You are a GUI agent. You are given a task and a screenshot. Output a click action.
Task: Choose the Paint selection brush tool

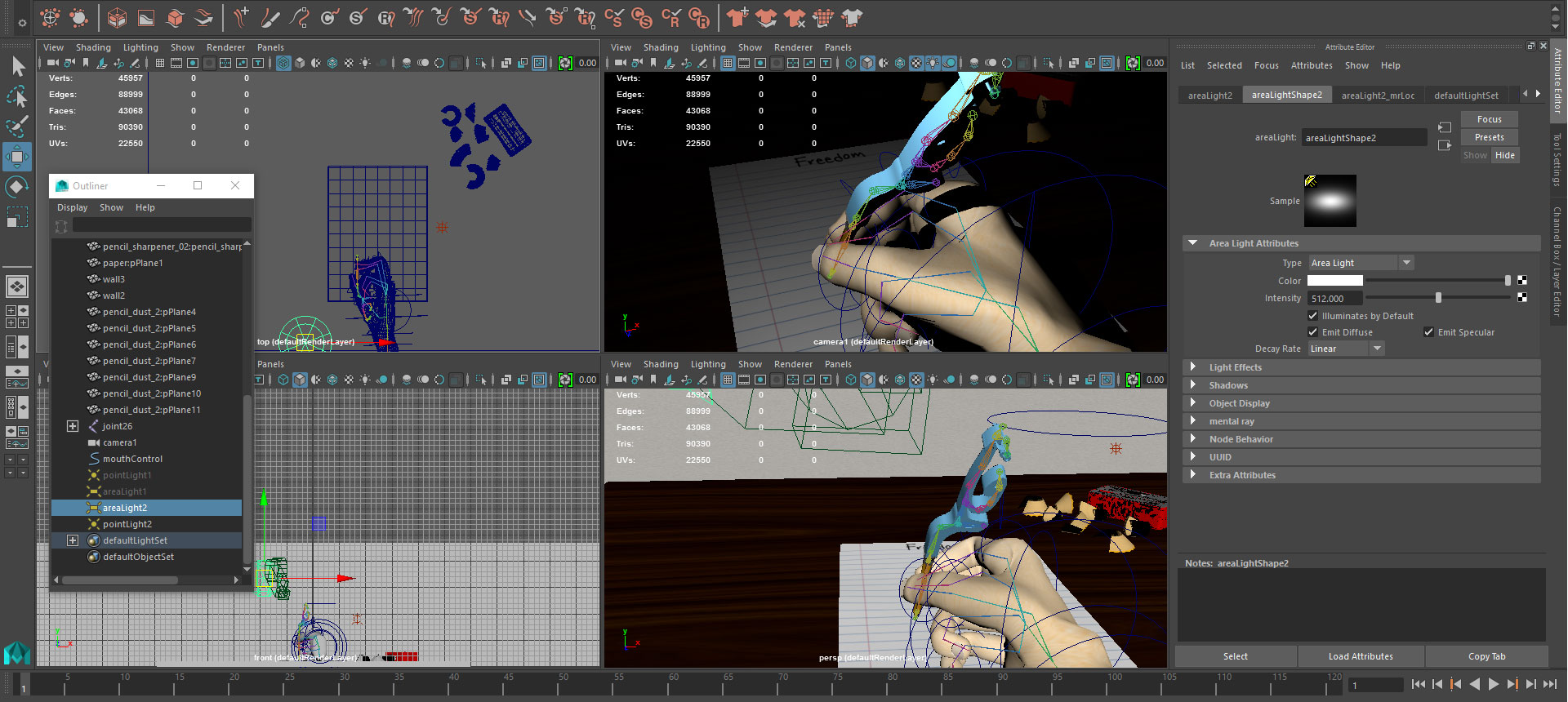pyautogui.click(x=17, y=127)
